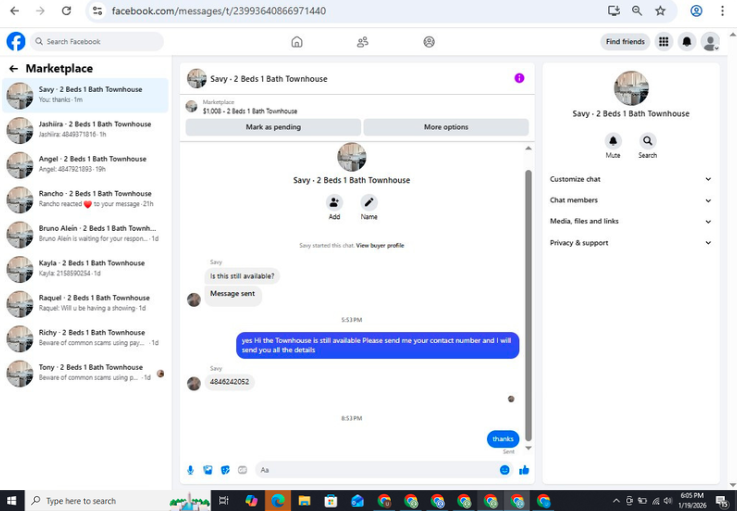Screen dimensions: 737x511
Task: Record a voice clip microphone icon
Action: (190, 470)
